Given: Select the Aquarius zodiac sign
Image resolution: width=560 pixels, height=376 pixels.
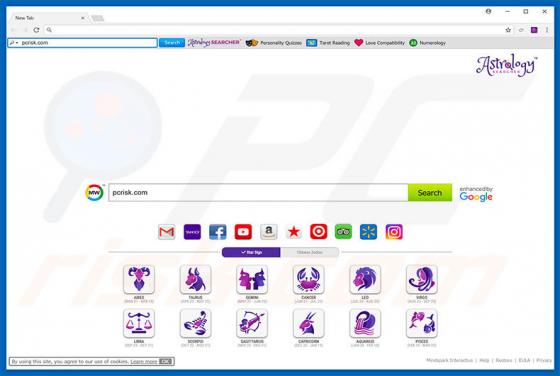Looking at the screenshot, I should [365, 324].
